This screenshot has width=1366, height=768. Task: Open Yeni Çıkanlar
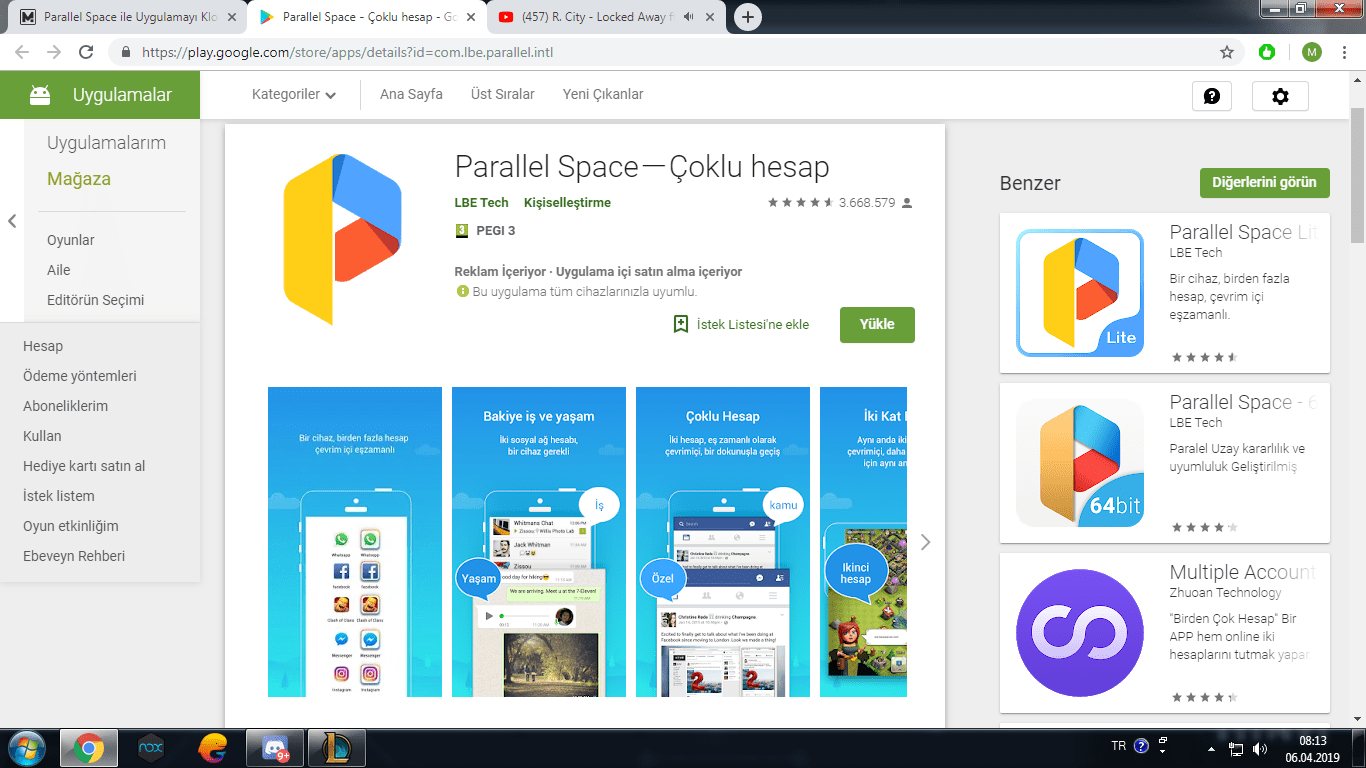pyautogui.click(x=603, y=94)
